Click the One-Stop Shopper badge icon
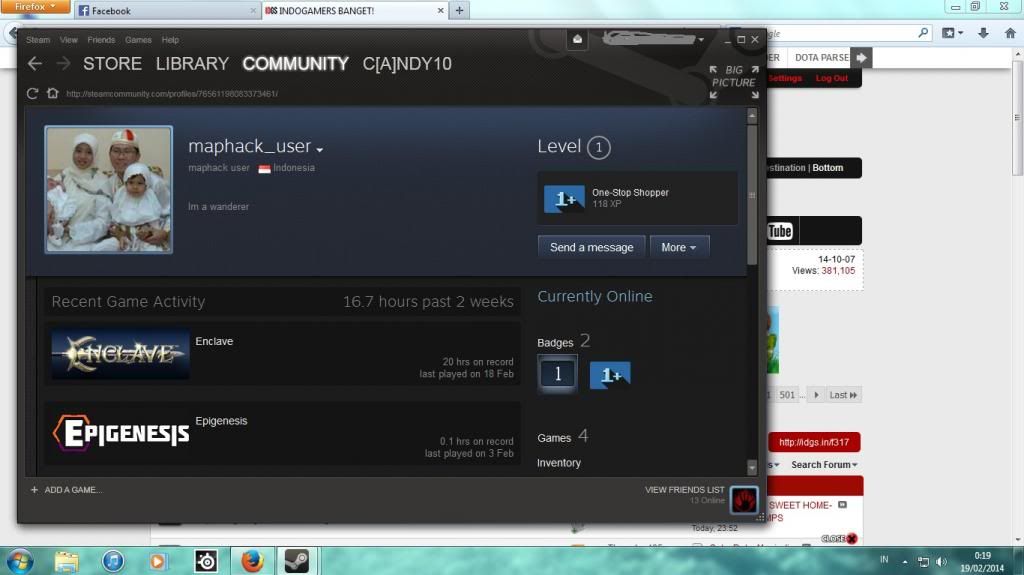1024x575 pixels. point(564,199)
